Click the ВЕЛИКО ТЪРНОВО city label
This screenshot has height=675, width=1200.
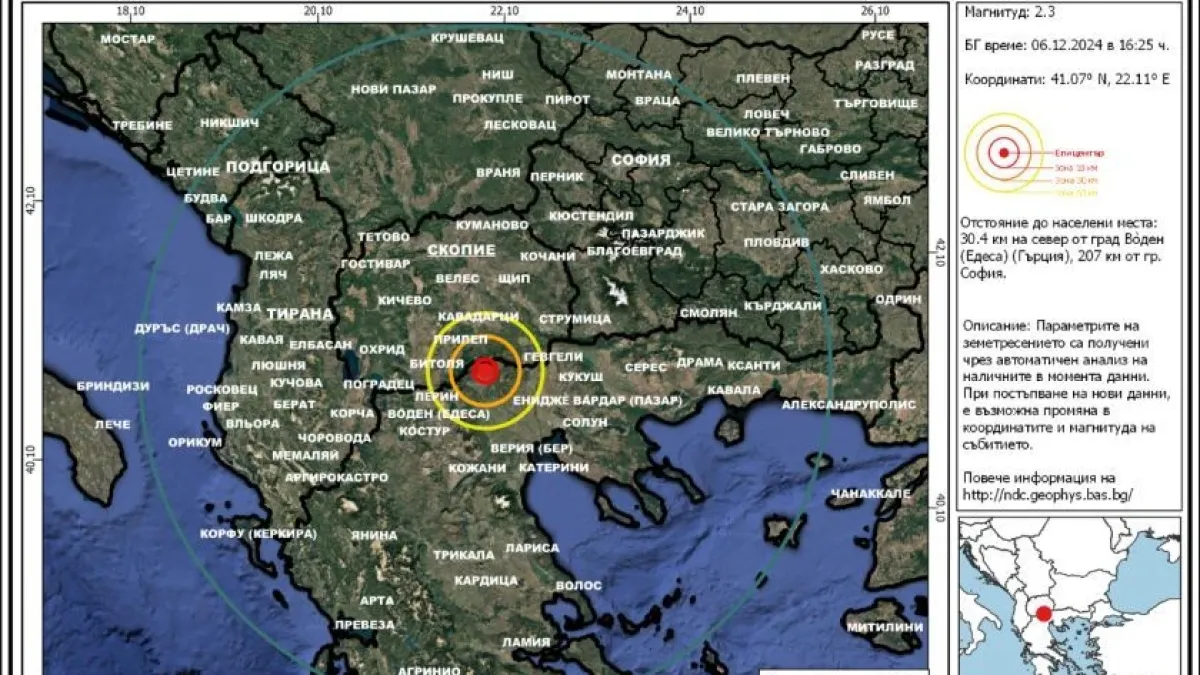(768, 132)
